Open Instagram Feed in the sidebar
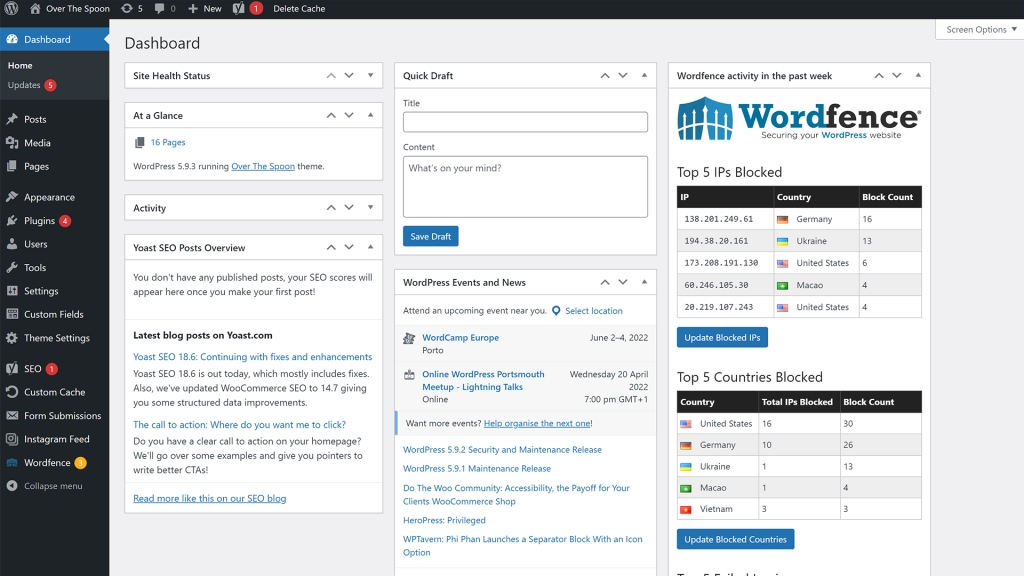 [x=56, y=439]
